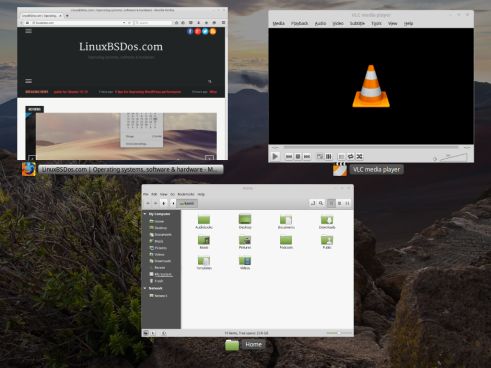Click the VLC cone logo in video area
Image resolution: width=491 pixels, height=368 pixels.
point(371,86)
